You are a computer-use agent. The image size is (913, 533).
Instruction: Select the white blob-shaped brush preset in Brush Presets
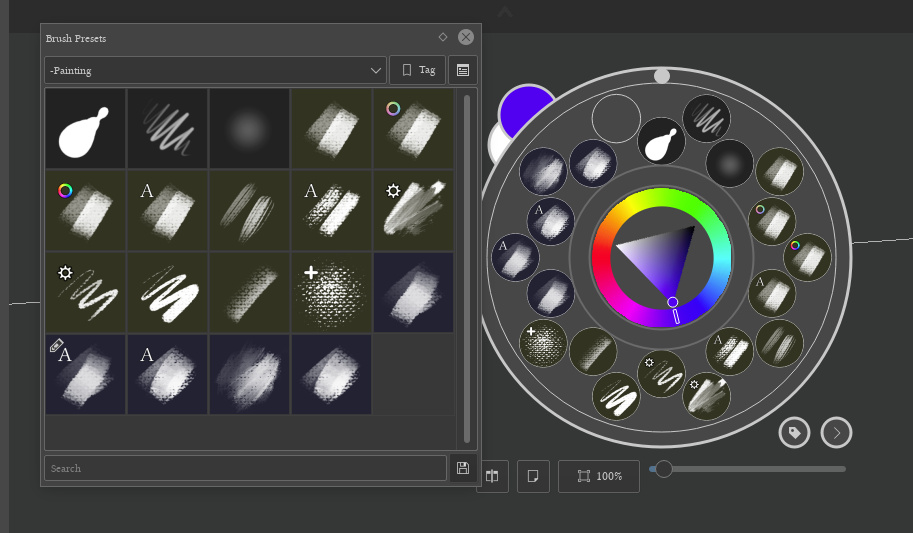(86, 129)
